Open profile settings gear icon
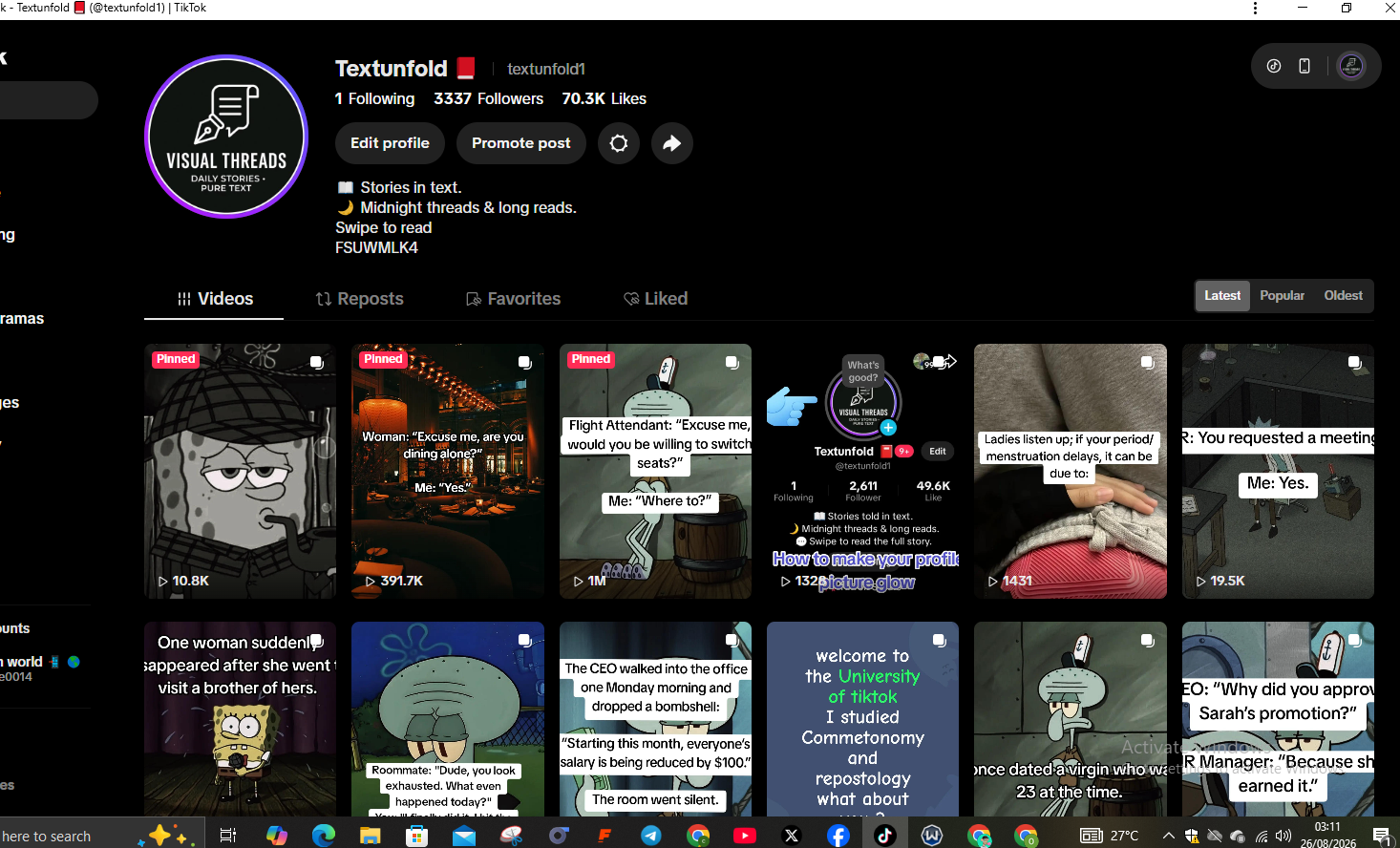 [619, 143]
